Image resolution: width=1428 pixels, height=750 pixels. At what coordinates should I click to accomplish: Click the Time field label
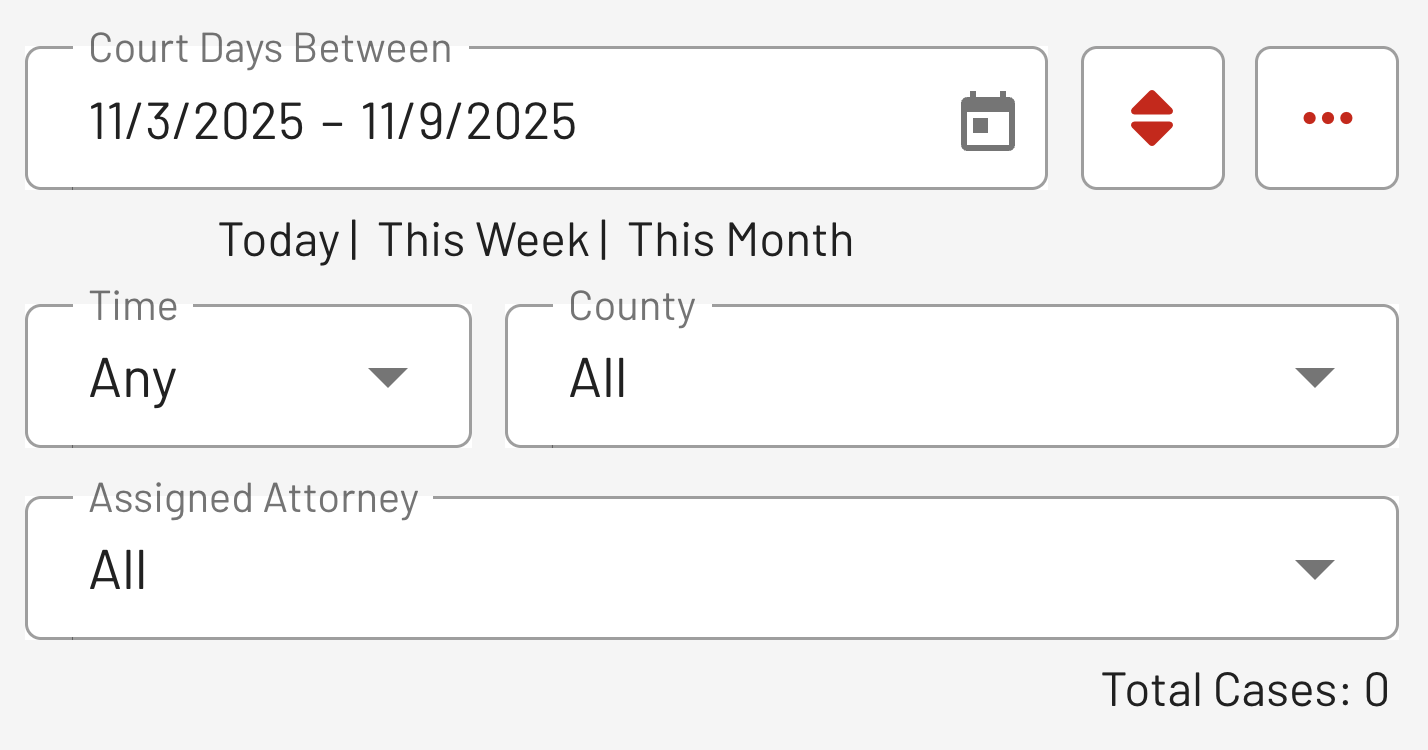pos(133,306)
